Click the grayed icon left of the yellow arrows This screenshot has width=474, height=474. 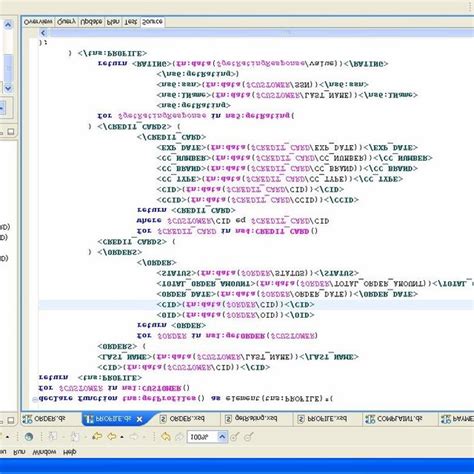click(75, 437)
